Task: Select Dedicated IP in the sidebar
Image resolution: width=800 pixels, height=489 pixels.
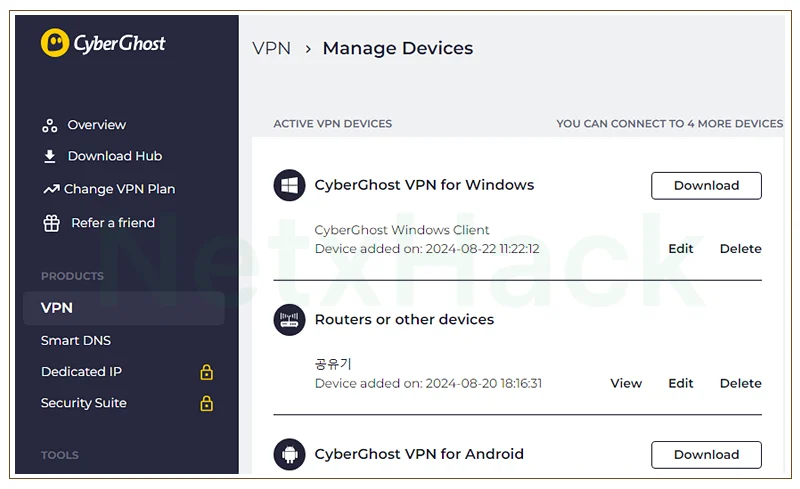Action: coord(81,372)
